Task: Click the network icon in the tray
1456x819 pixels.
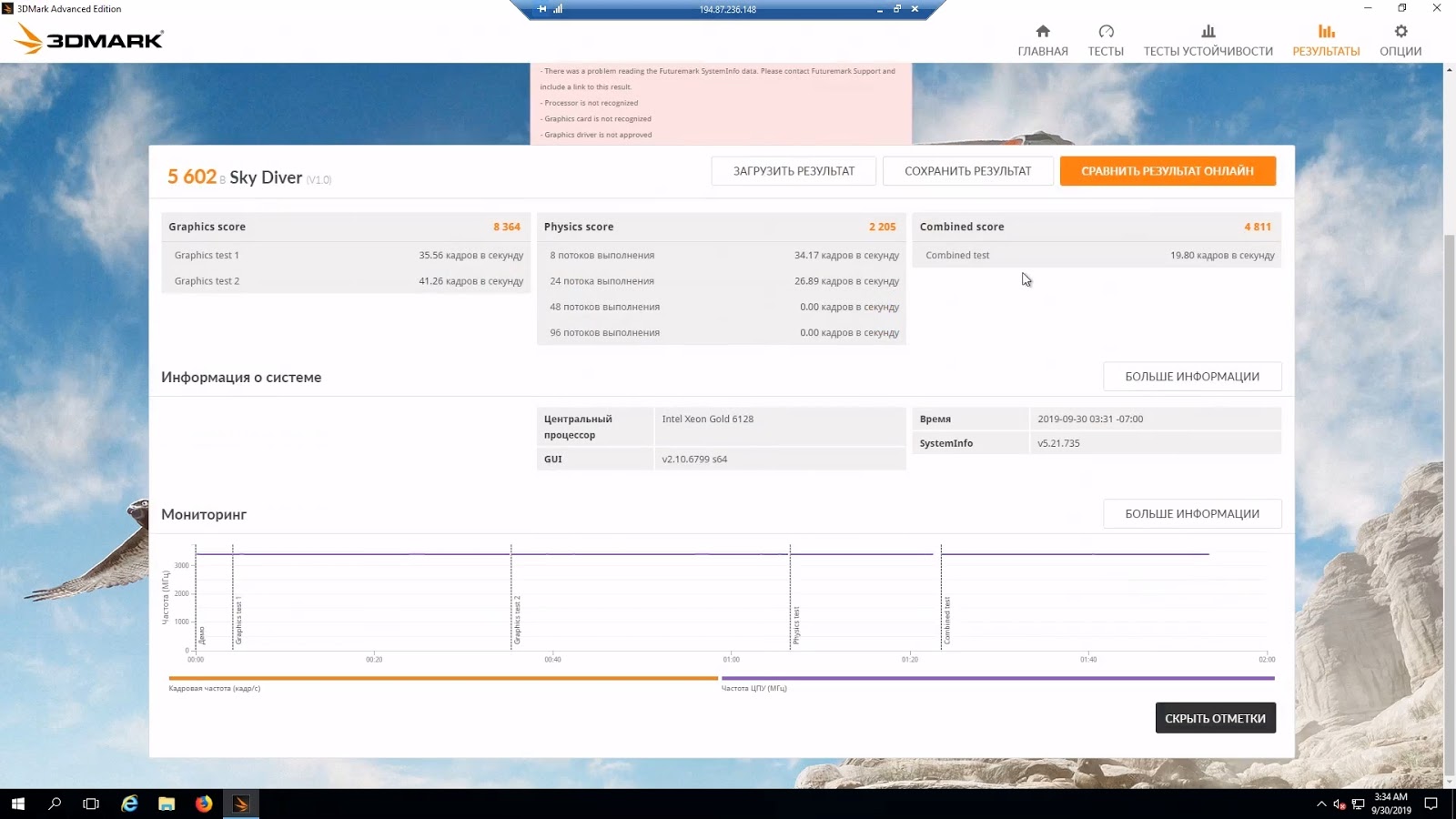Action: [x=1358, y=804]
